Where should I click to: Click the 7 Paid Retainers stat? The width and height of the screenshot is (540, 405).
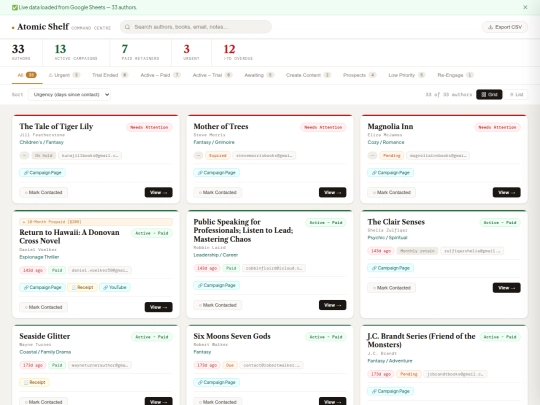click(x=140, y=52)
